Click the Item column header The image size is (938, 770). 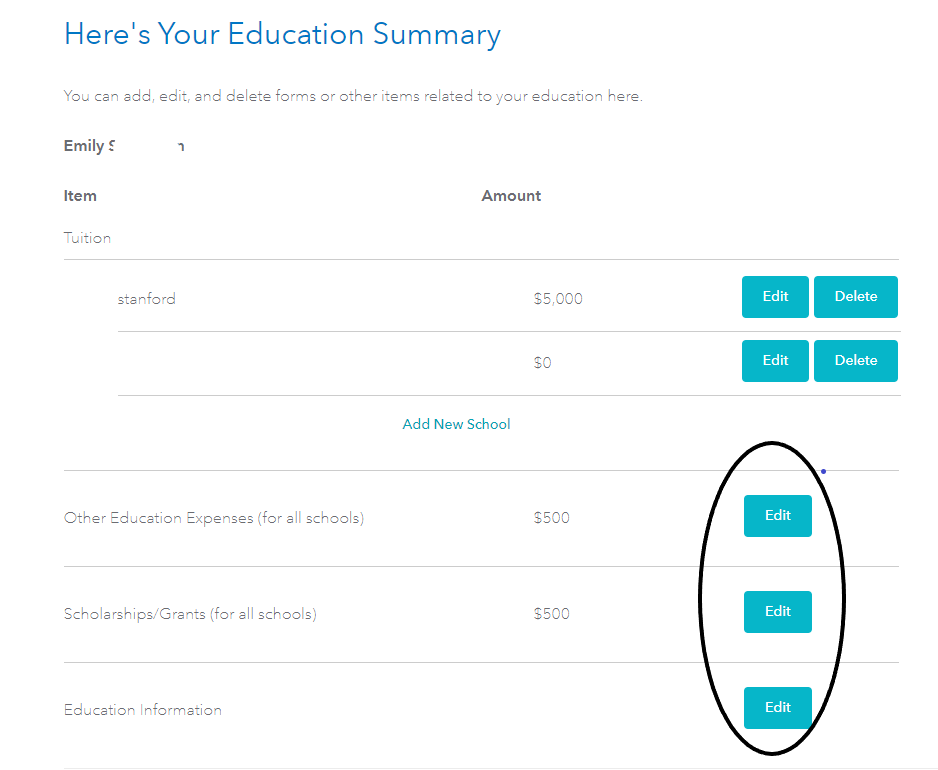pyautogui.click(x=80, y=195)
